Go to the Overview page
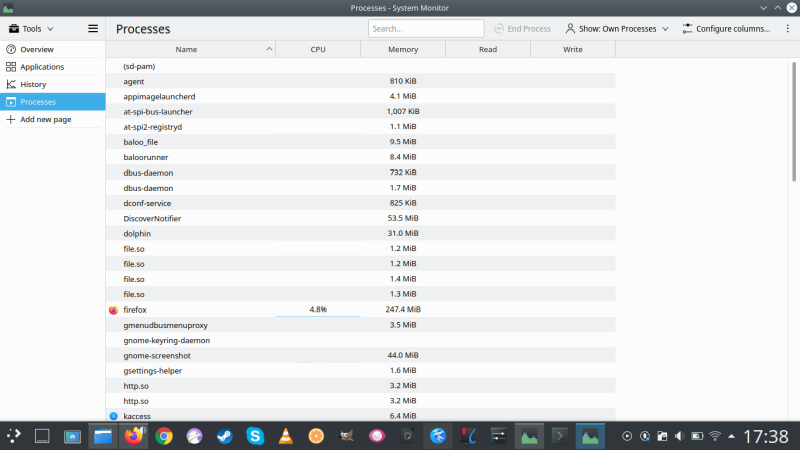This screenshot has width=800, height=450. [53, 49]
